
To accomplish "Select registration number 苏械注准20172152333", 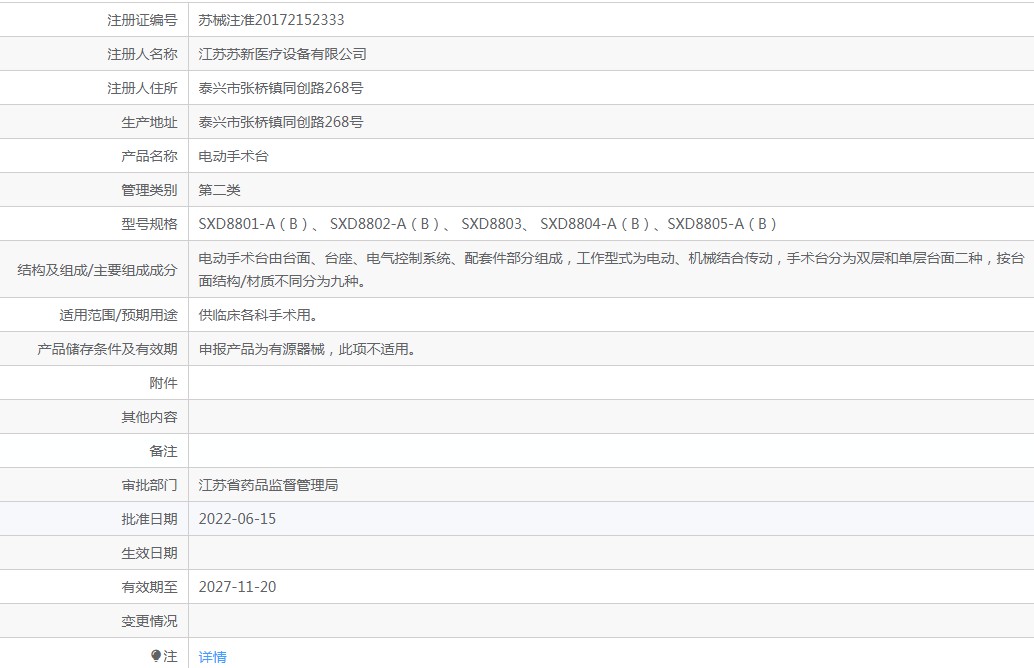I will [271, 20].
